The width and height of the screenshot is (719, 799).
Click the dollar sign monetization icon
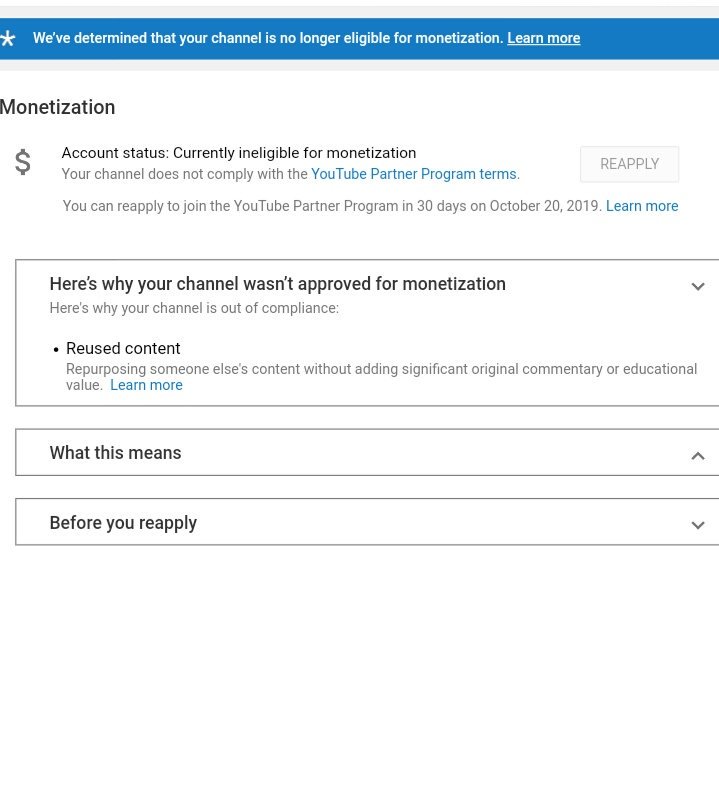(22, 162)
